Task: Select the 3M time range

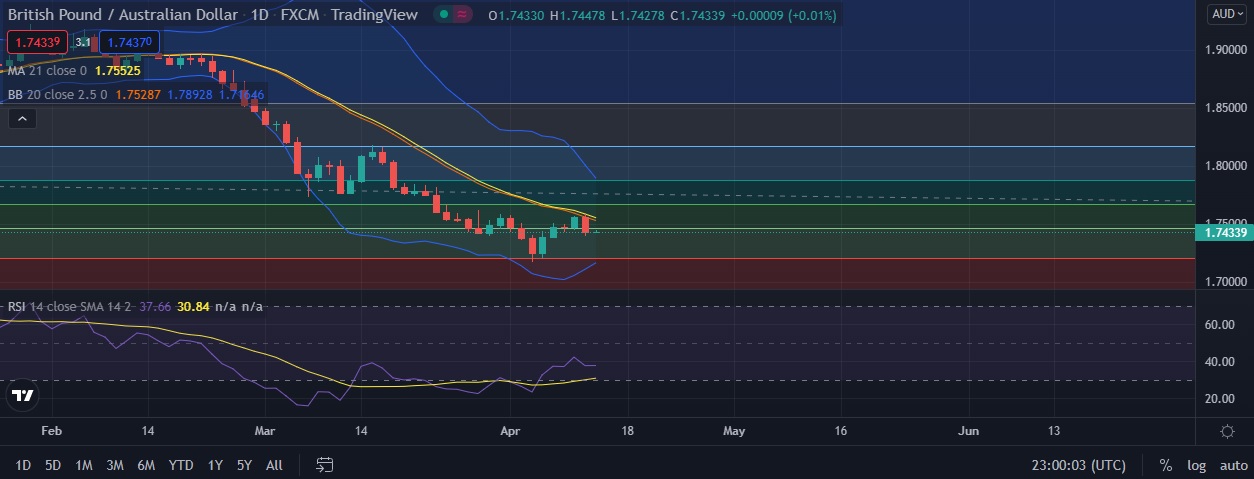Action: click(115, 465)
